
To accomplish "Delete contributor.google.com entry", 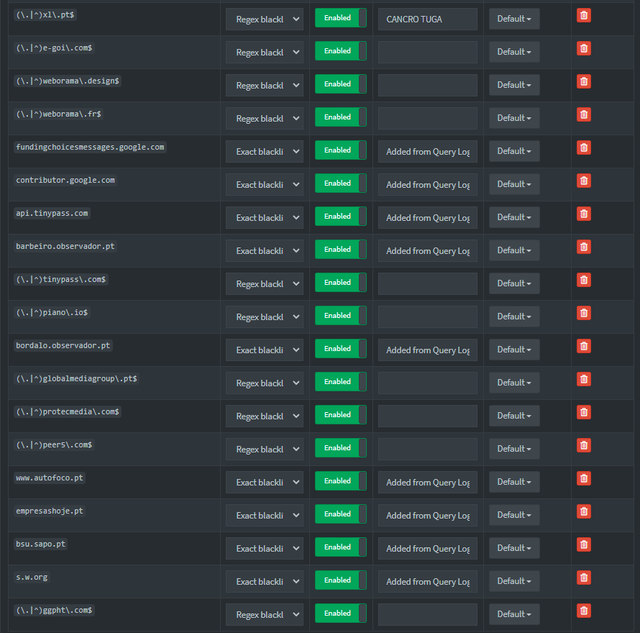I will pyautogui.click(x=584, y=181).
